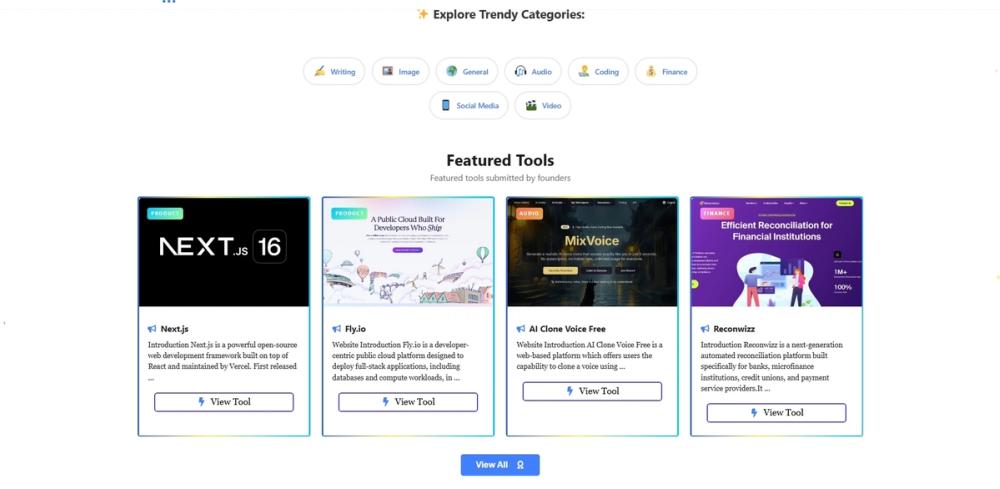This screenshot has height=489, width=1000.
Task: Click the Explore Trendy Categories heading
Action: click(501, 14)
